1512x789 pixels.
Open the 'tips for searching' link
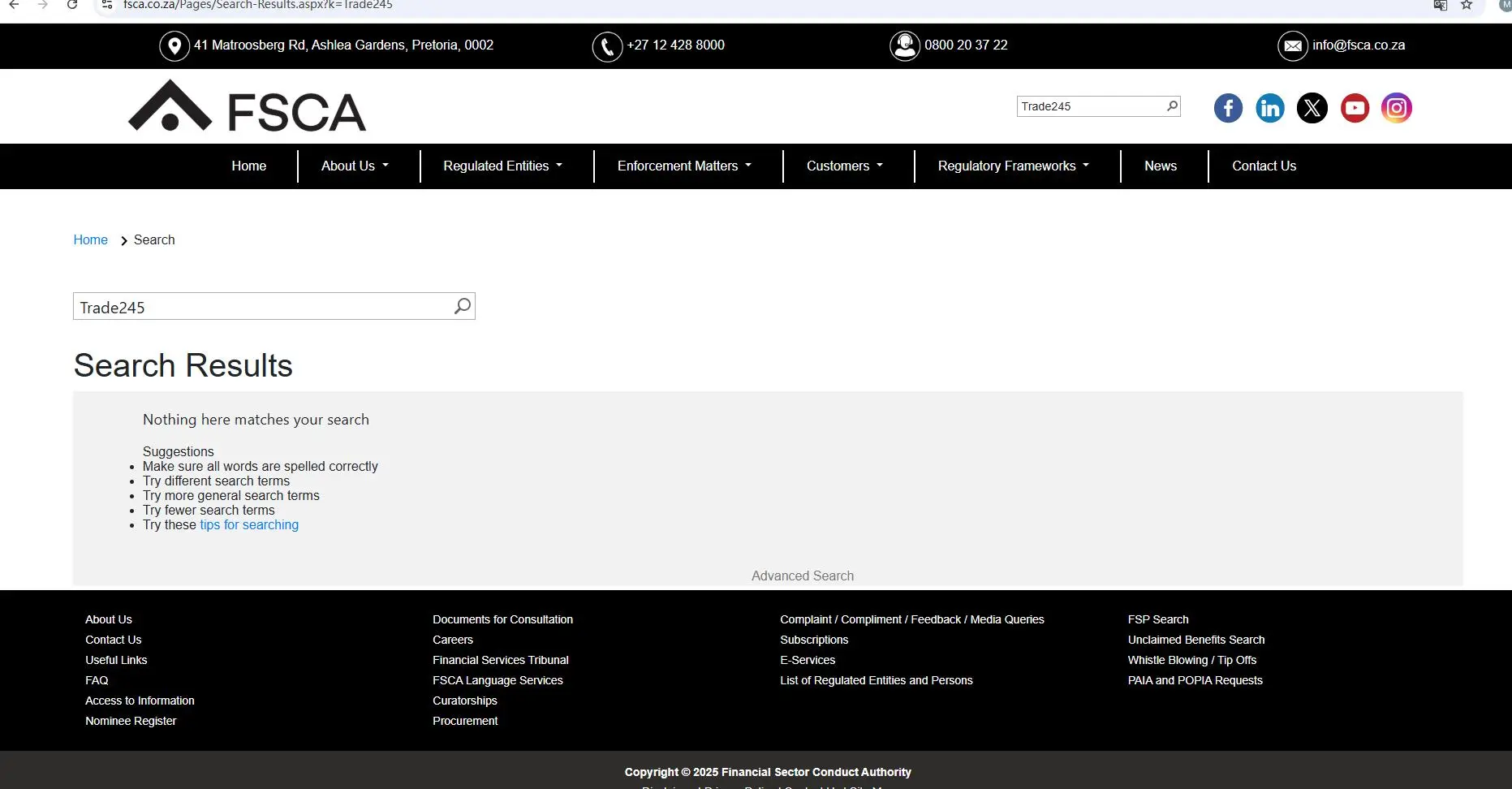249,524
